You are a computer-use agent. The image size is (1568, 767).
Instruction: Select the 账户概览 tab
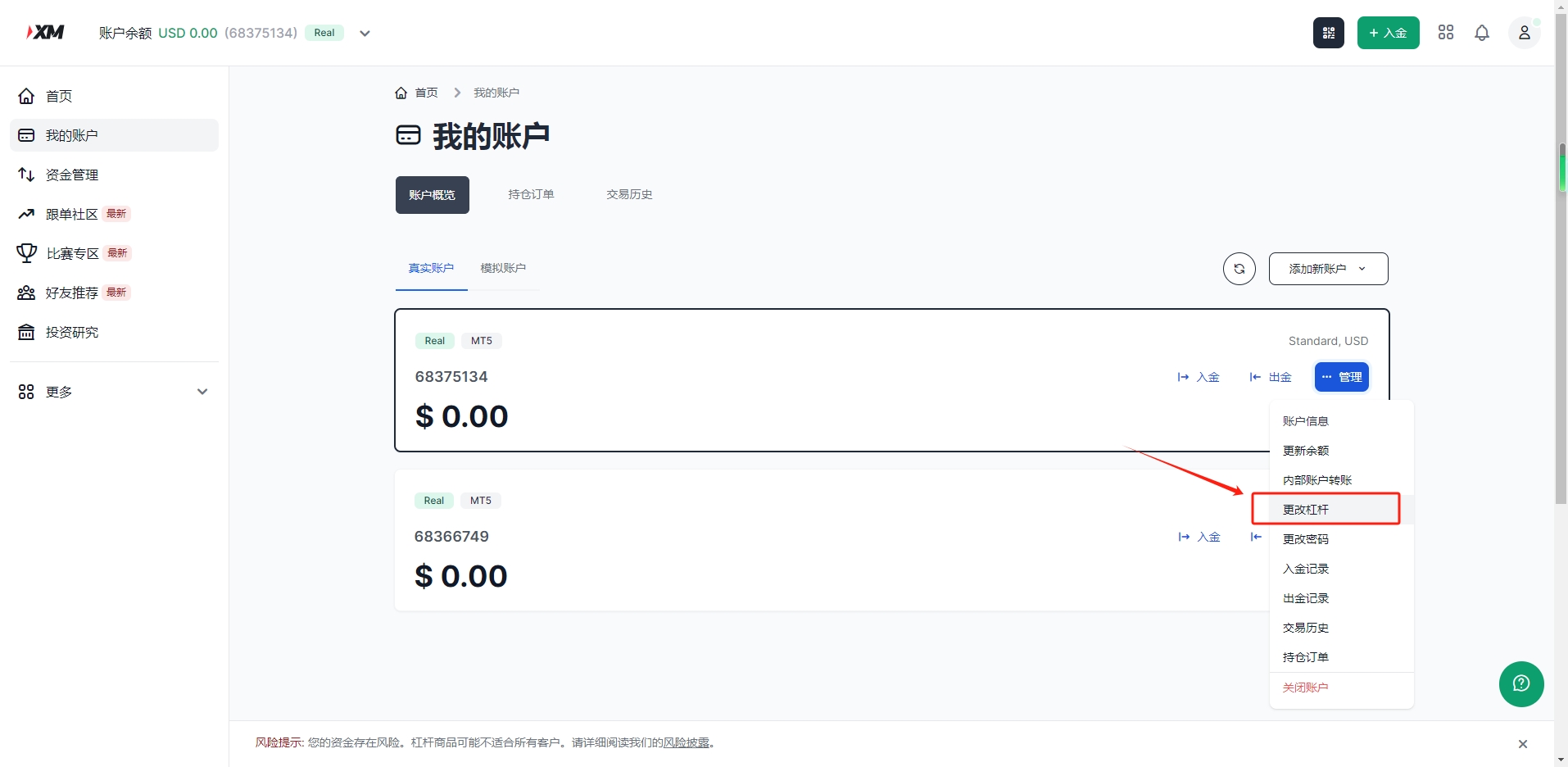click(433, 195)
